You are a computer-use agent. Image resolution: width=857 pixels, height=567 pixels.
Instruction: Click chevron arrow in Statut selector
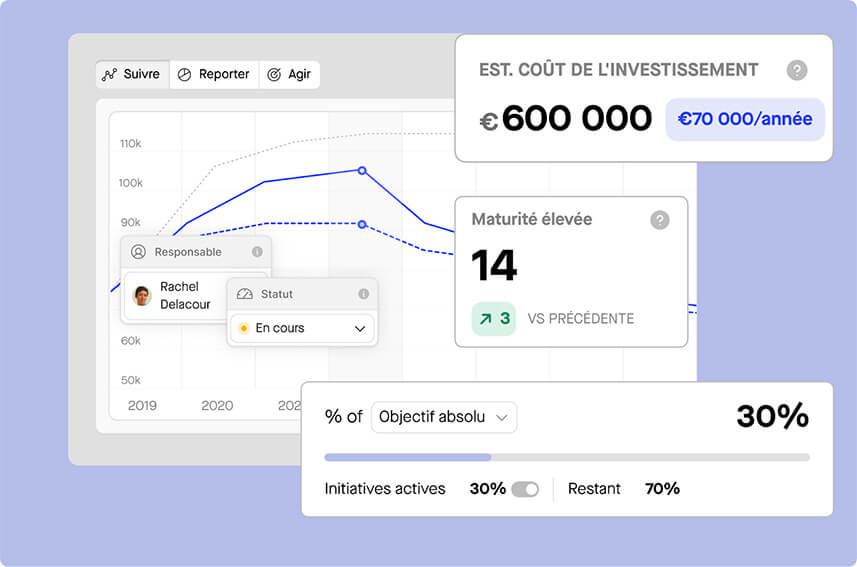pos(360,328)
